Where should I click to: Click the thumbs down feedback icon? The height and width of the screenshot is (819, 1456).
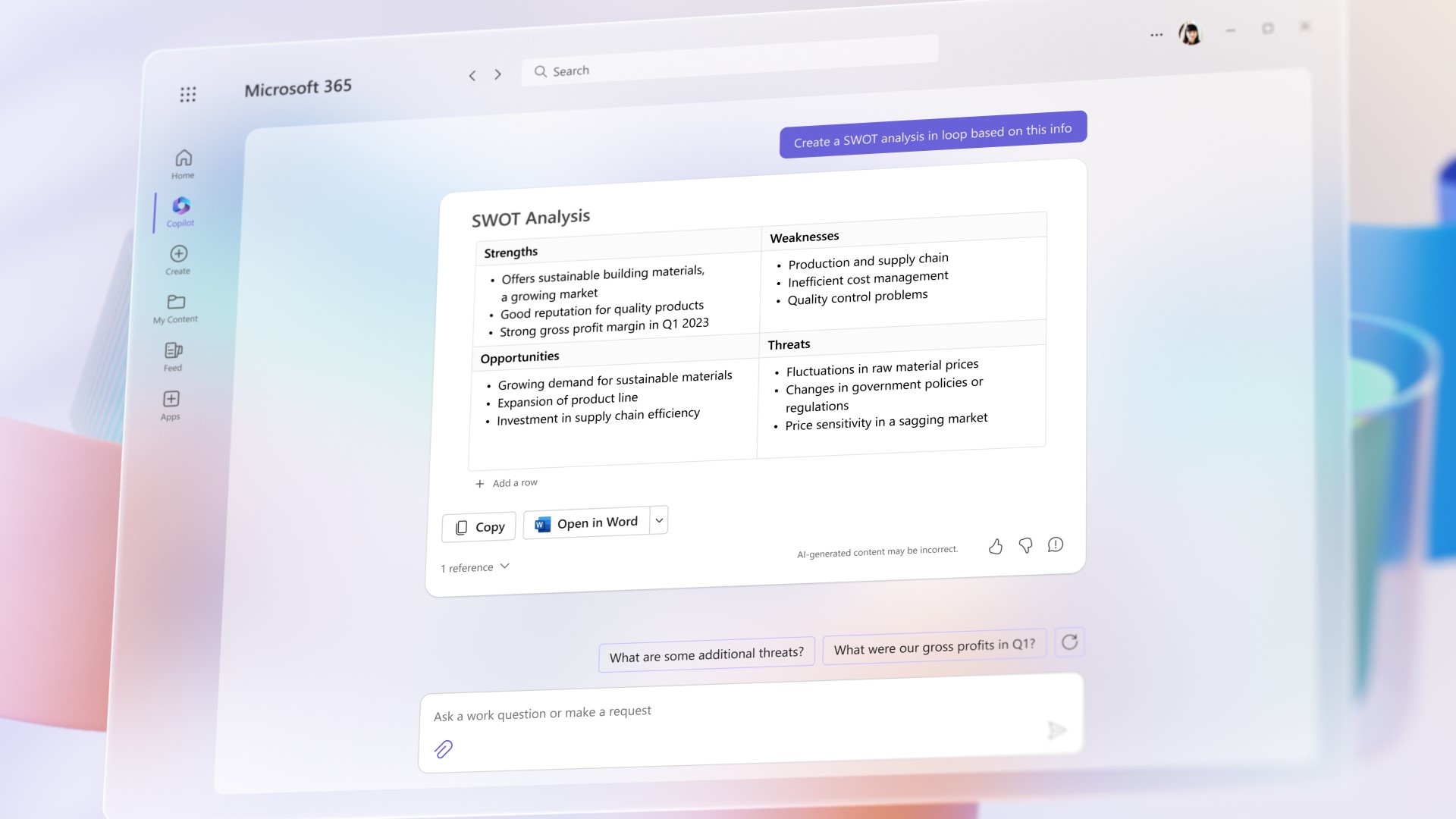pos(1025,545)
